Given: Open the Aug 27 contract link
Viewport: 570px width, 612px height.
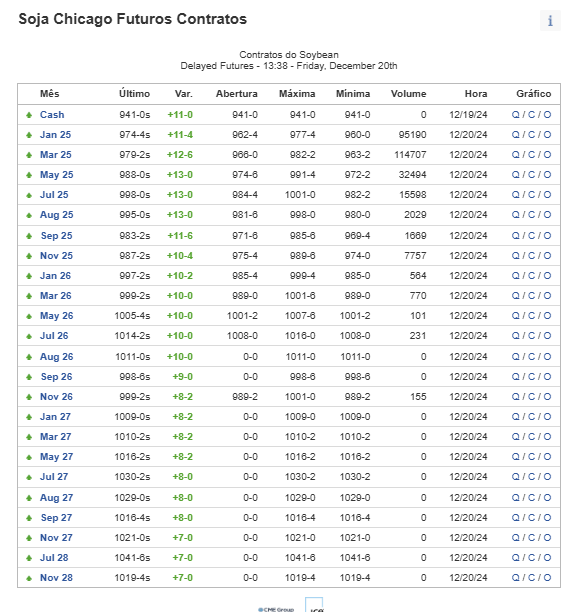Looking at the screenshot, I should coord(57,498).
